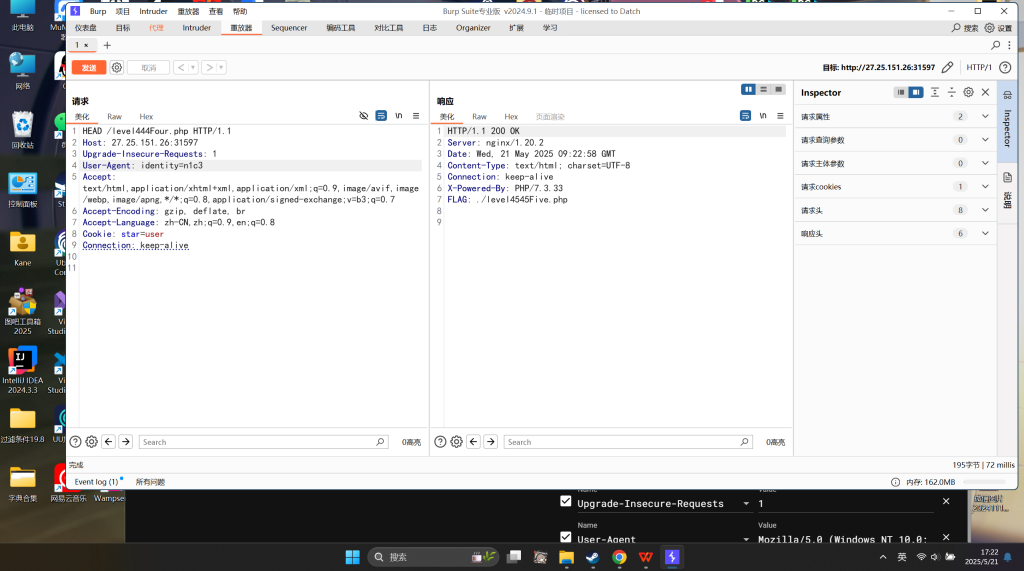
Task: Open the Event log (1) button
Action: click(x=98, y=481)
